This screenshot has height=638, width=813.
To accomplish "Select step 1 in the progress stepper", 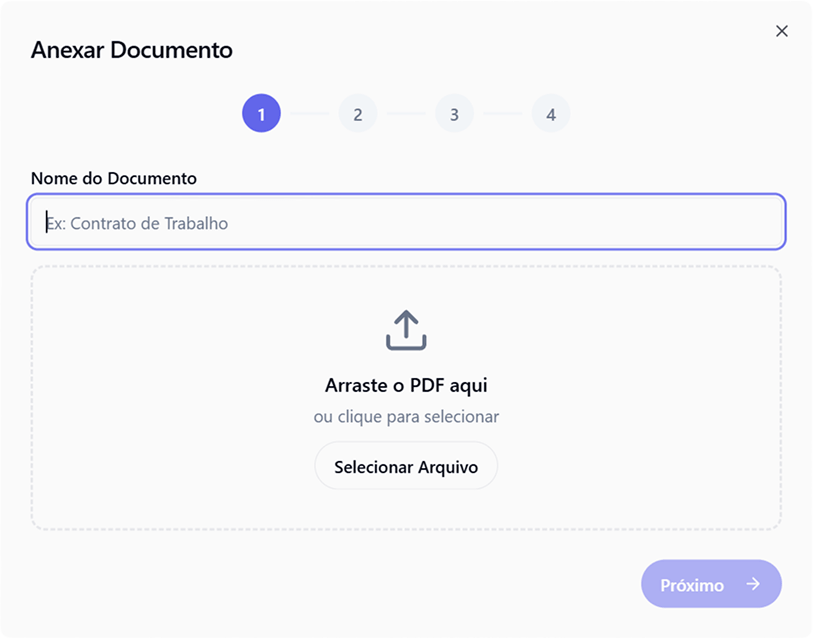I will point(261,113).
